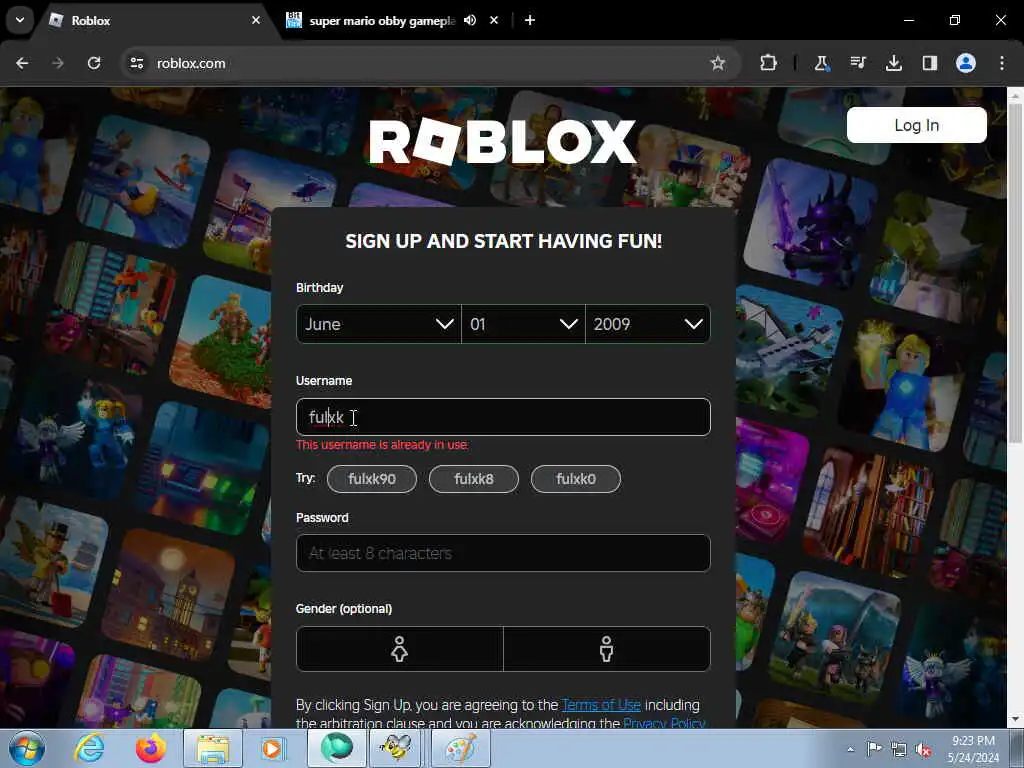Open Chrome three-dot menu

tap(1002, 63)
